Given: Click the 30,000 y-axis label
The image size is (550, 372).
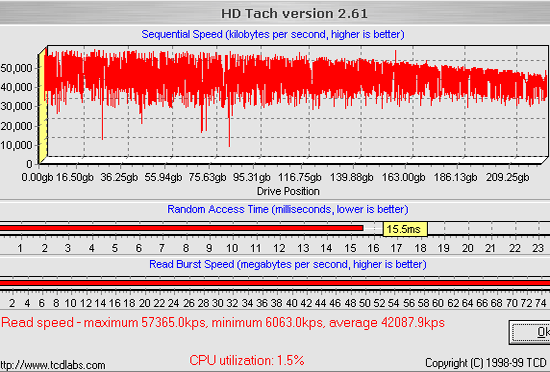Looking at the screenshot, I should click(16, 106).
